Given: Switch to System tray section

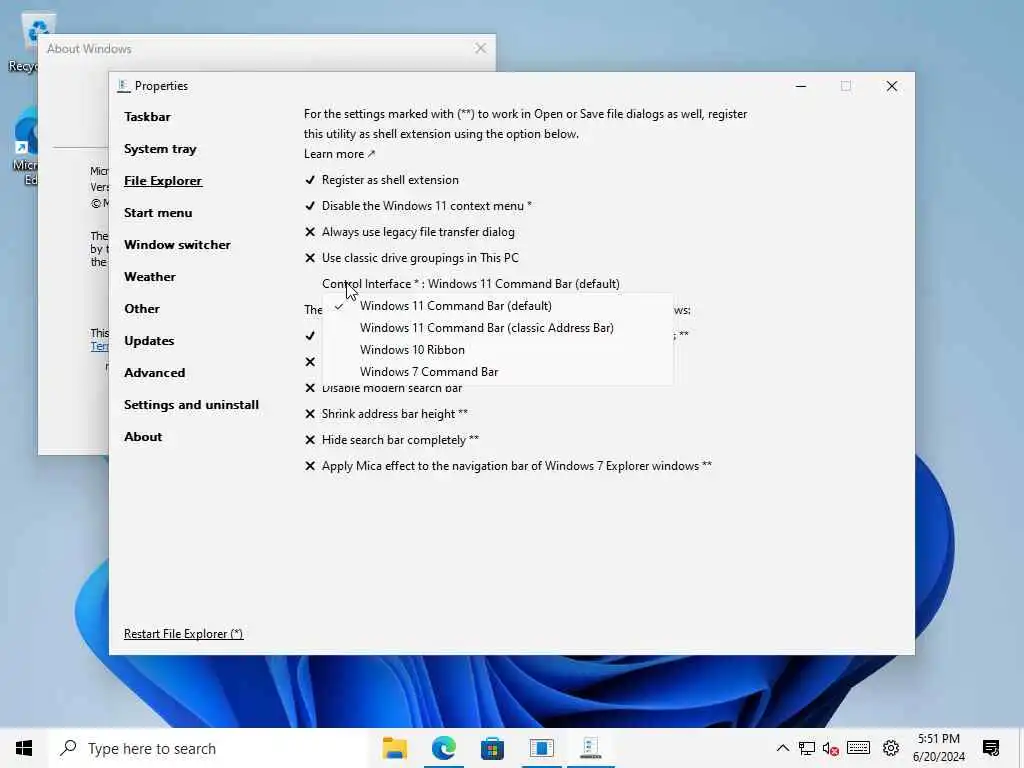Looking at the screenshot, I should (160, 149).
